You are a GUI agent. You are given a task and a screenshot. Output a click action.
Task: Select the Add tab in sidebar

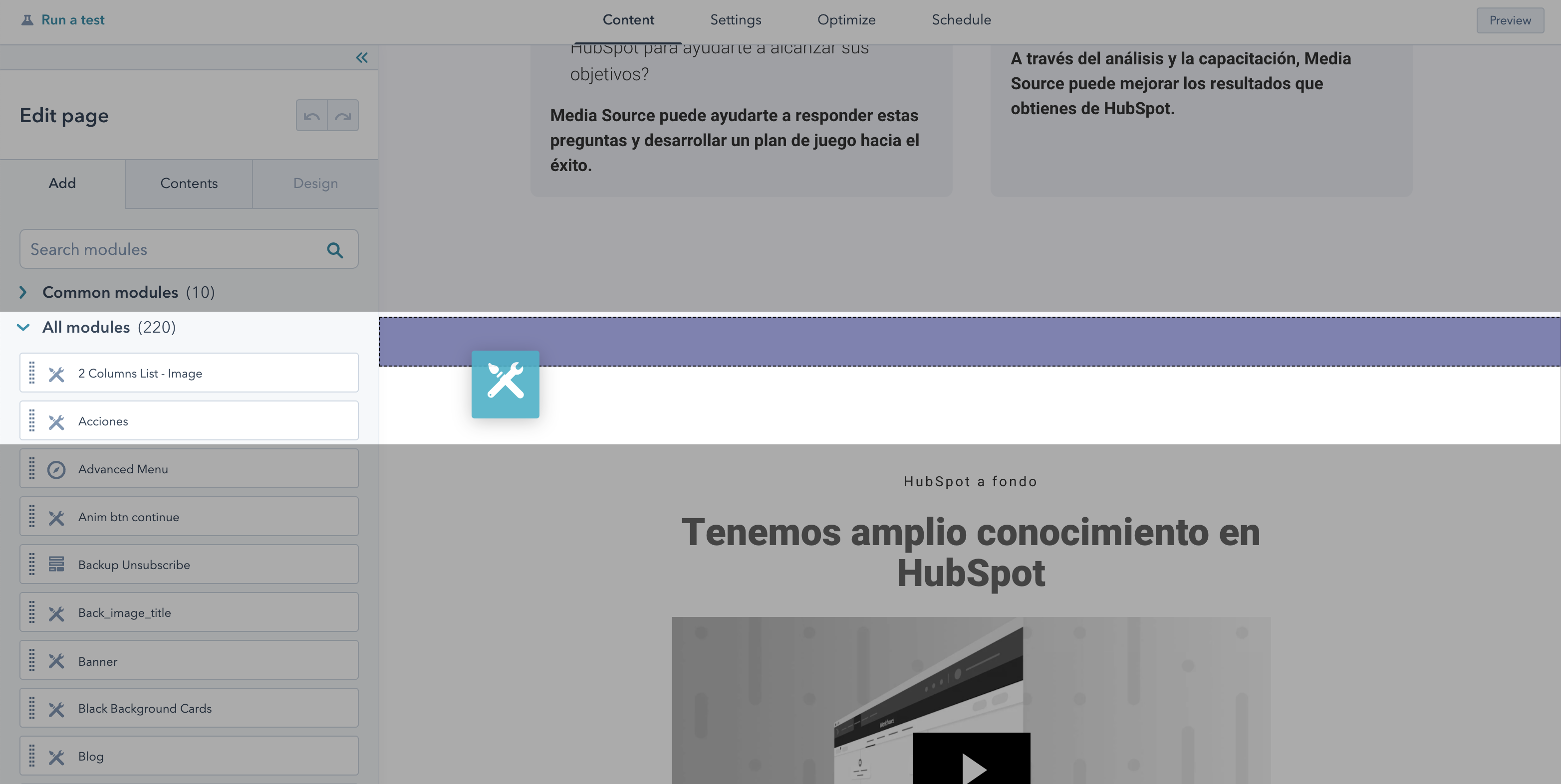click(62, 184)
